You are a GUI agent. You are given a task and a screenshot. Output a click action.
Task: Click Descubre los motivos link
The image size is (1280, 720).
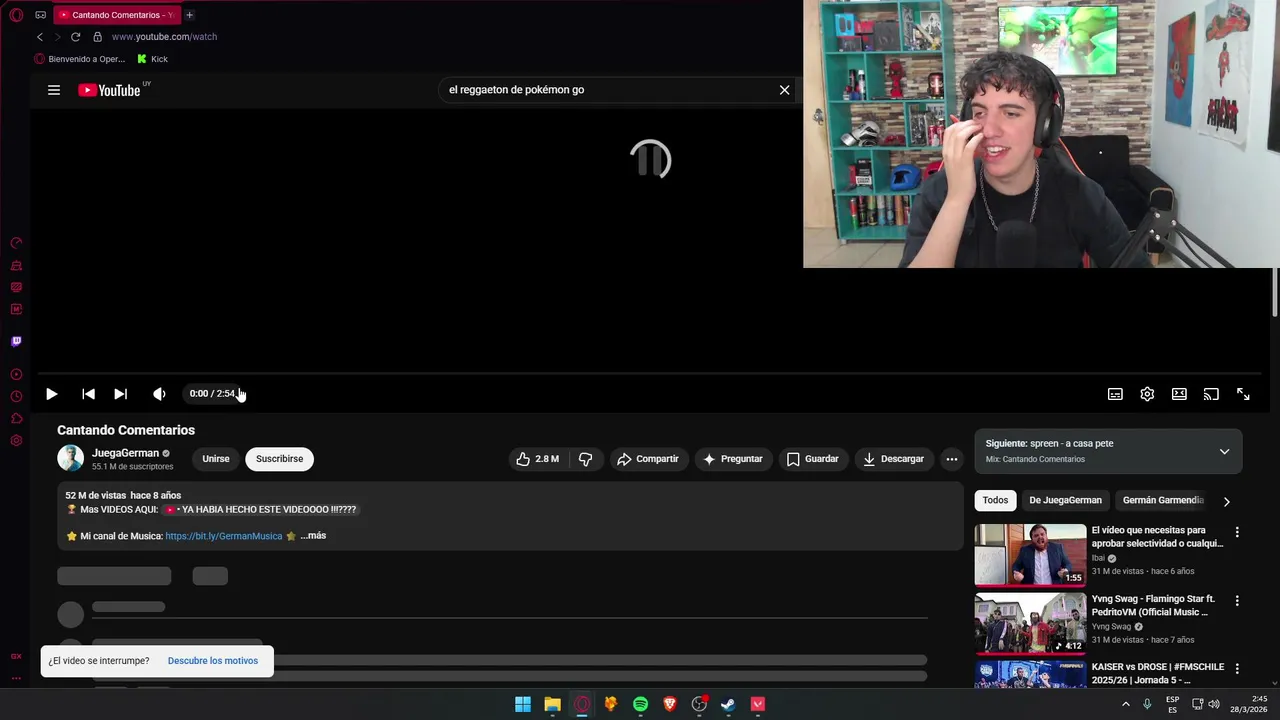[x=213, y=661]
